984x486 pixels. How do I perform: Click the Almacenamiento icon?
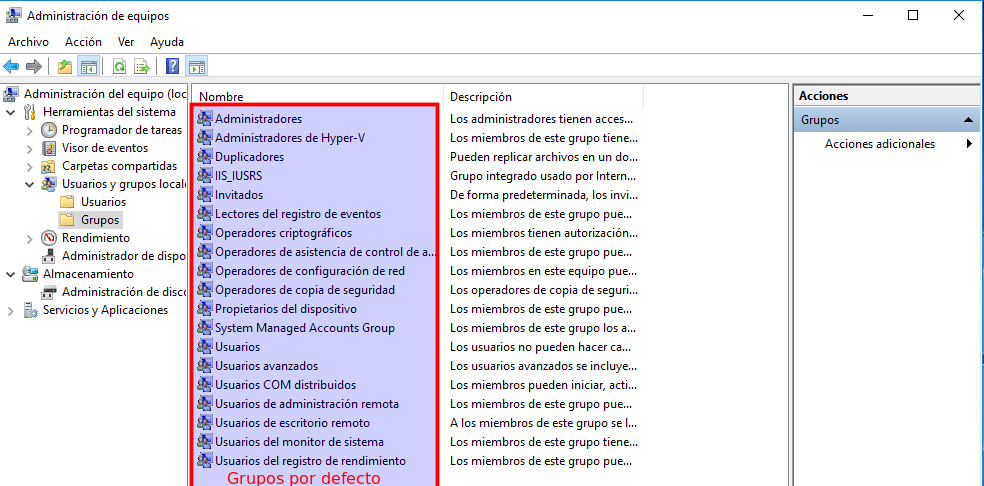(x=29, y=274)
